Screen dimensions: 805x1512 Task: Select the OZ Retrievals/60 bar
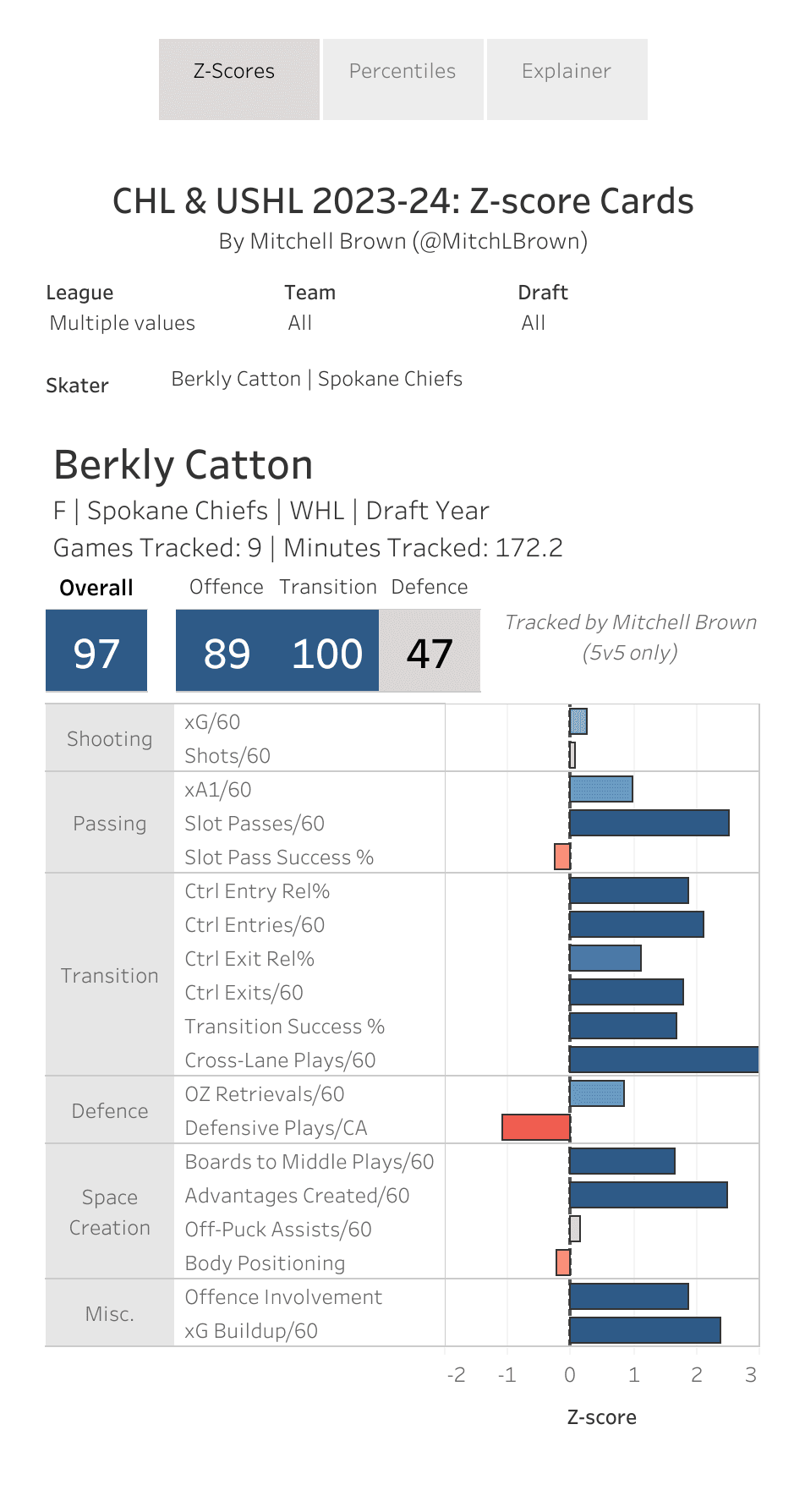(x=596, y=1093)
